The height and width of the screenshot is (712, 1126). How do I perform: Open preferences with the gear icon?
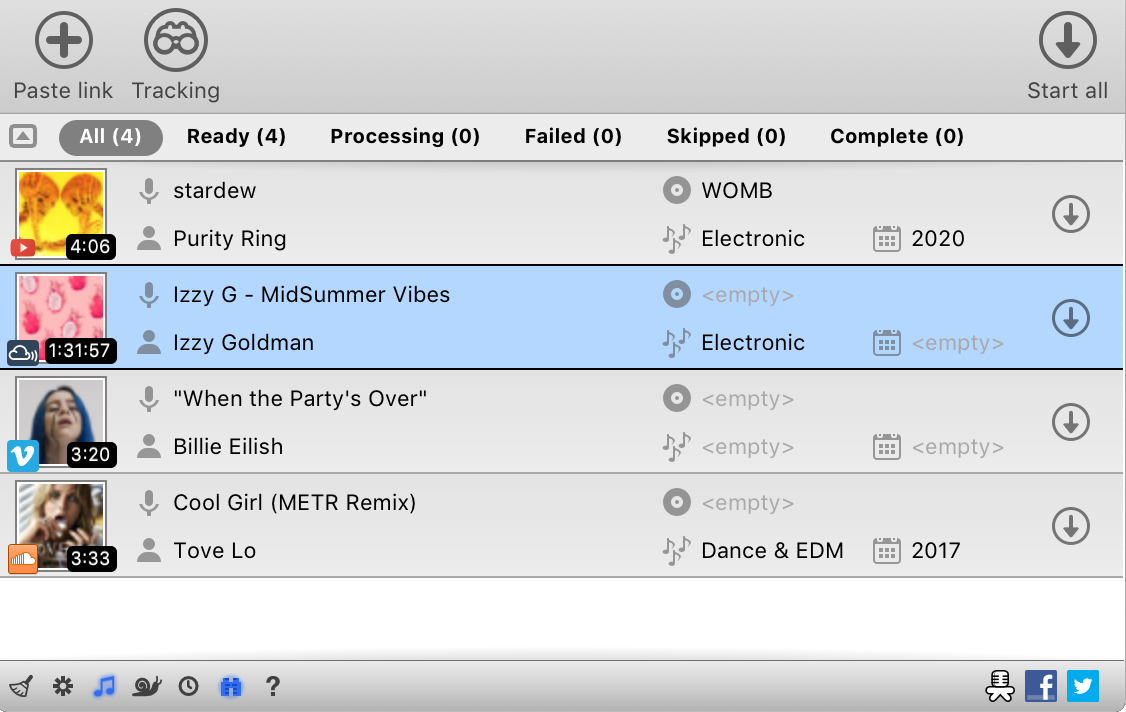tap(63, 686)
